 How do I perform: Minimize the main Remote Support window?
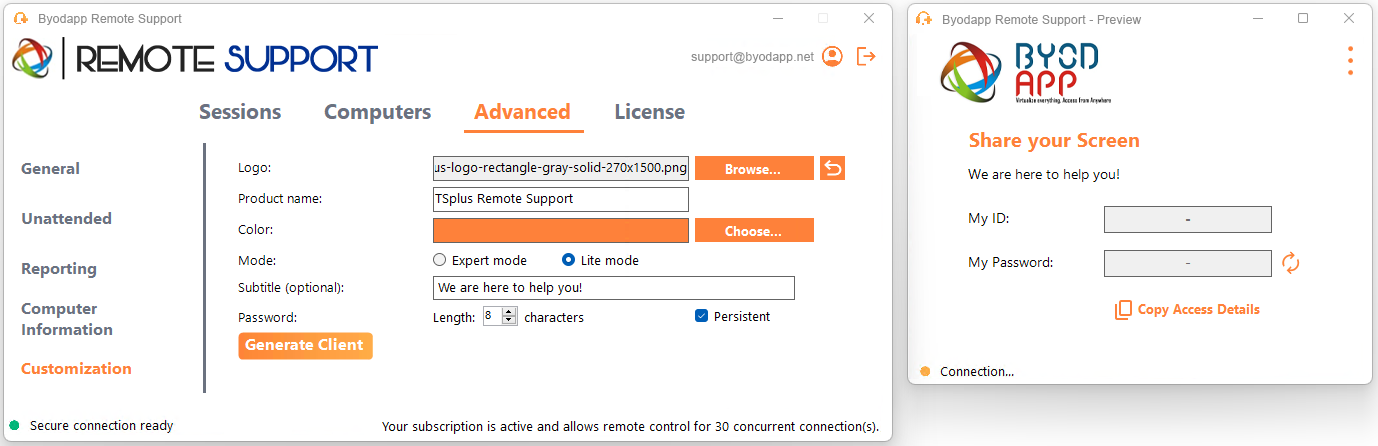(777, 18)
